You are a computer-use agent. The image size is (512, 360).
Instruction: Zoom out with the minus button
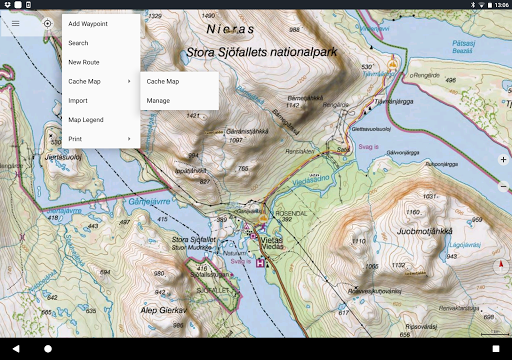click(503, 186)
